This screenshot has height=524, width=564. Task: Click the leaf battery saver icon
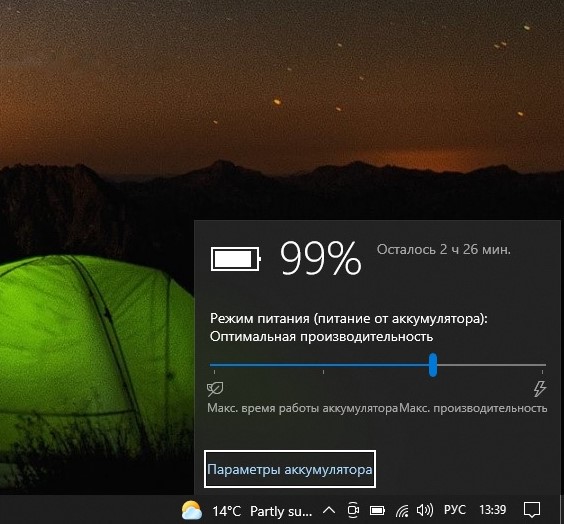pos(215,389)
